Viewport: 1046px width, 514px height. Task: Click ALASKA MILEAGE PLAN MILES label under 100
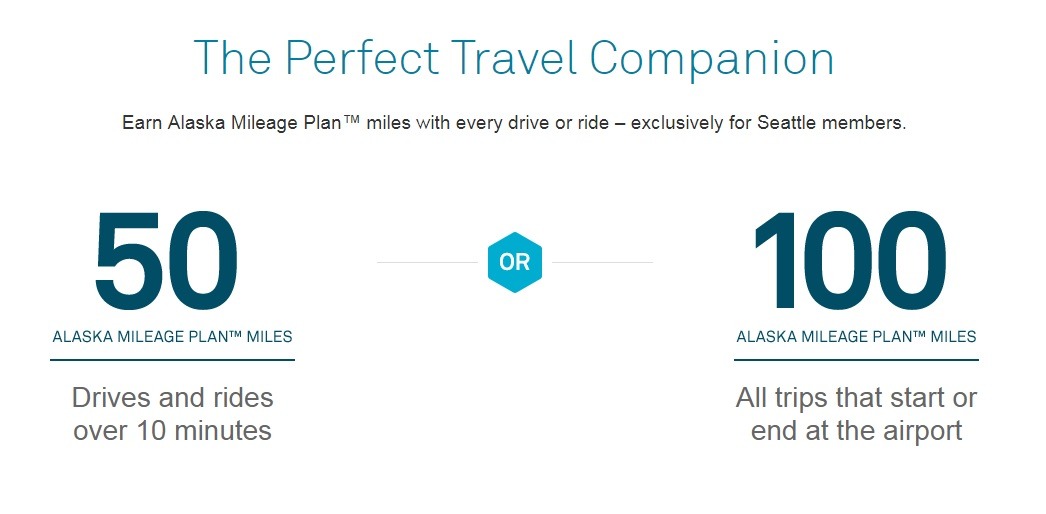click(x=856, y=337)
